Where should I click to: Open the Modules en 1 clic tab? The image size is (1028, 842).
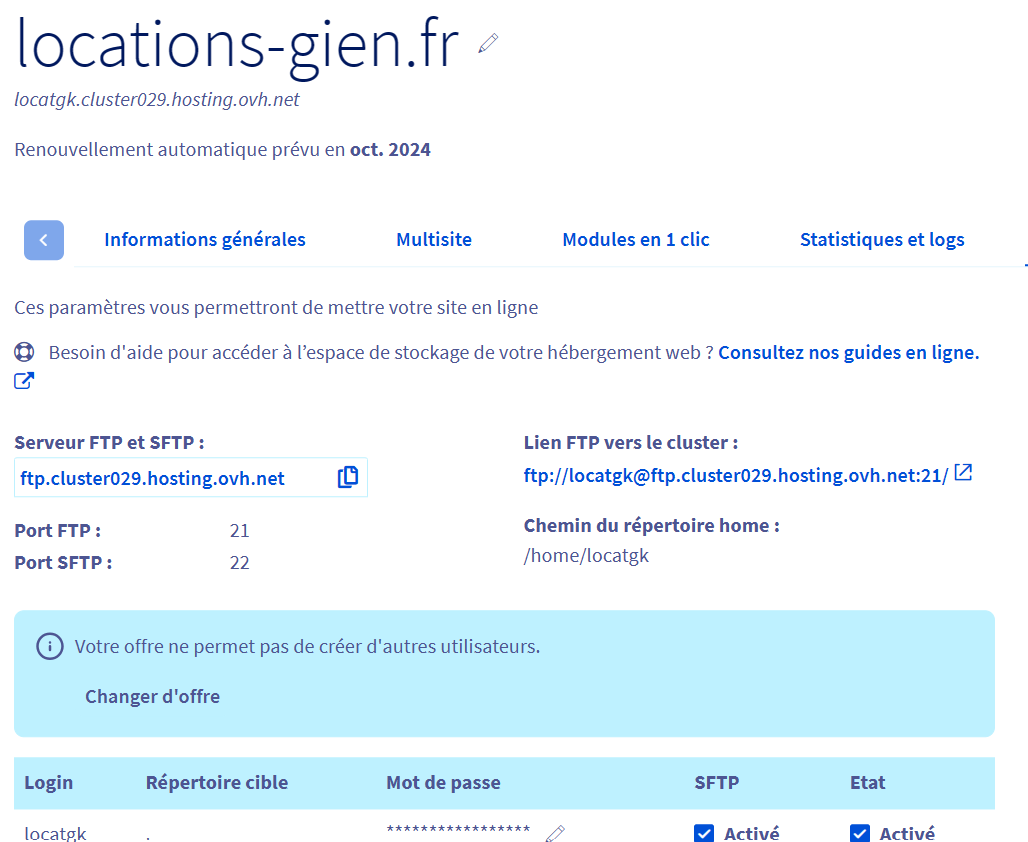pyautogui.click(x=636, y=240)
